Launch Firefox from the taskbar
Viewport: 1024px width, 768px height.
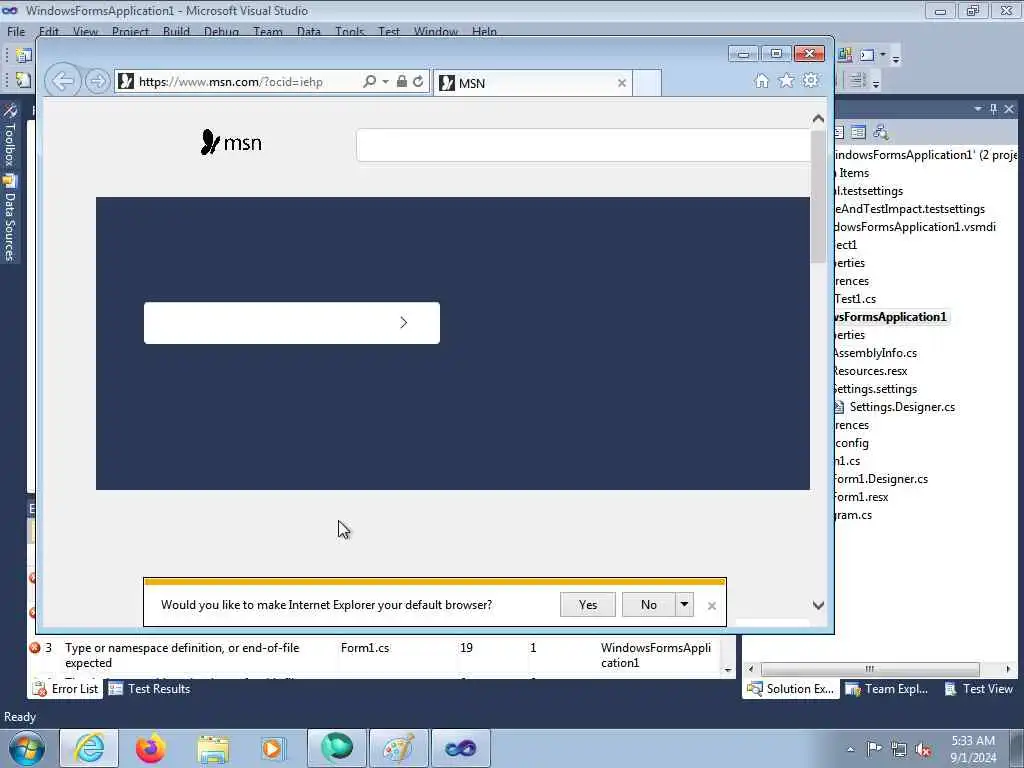click(151, 748)
